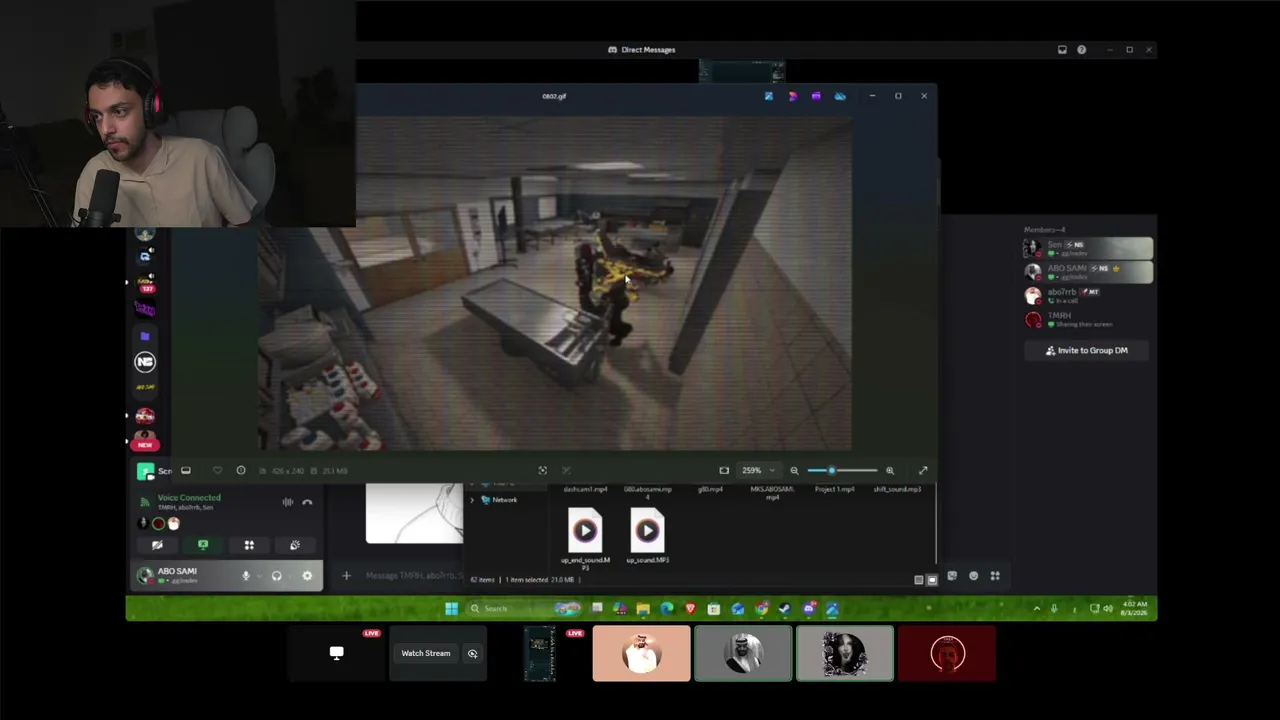Open Steam from the taskbar
Viewport: 1280px width, 720px height.
[785, 608]
